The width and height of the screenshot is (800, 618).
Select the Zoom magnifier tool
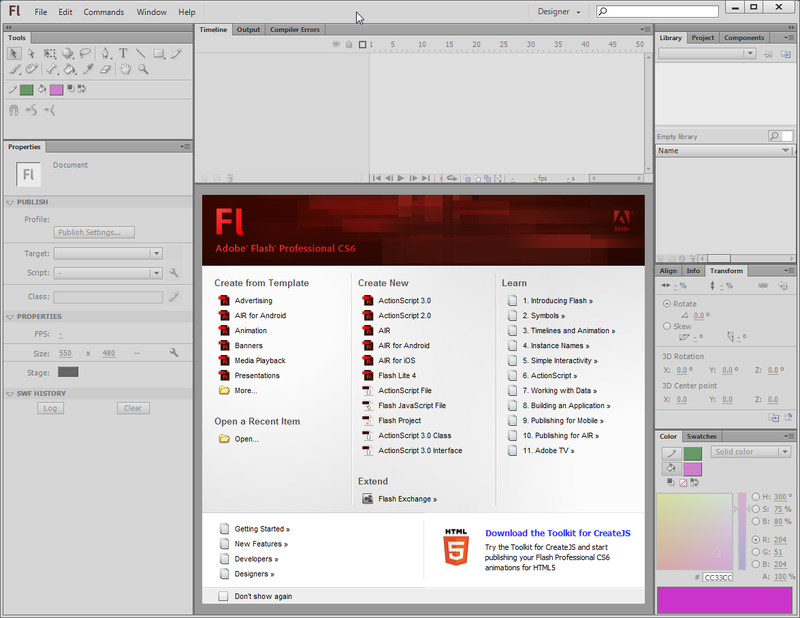point(144,70)
